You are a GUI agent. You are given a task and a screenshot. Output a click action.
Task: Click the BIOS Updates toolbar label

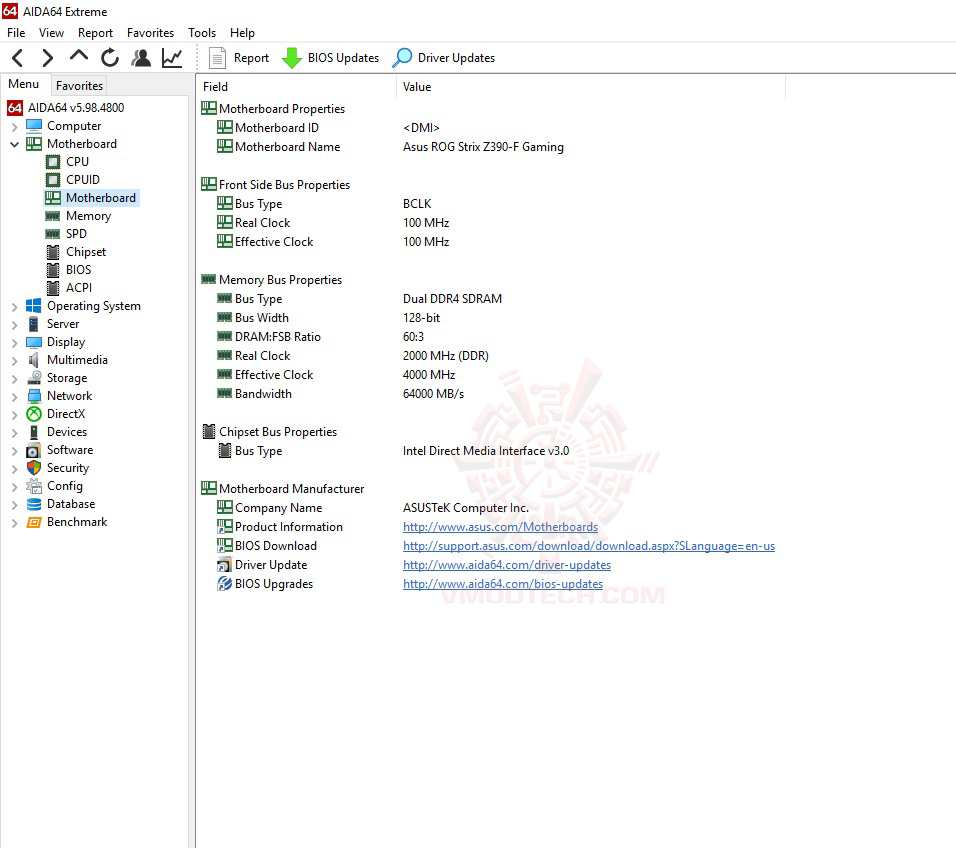343,58
